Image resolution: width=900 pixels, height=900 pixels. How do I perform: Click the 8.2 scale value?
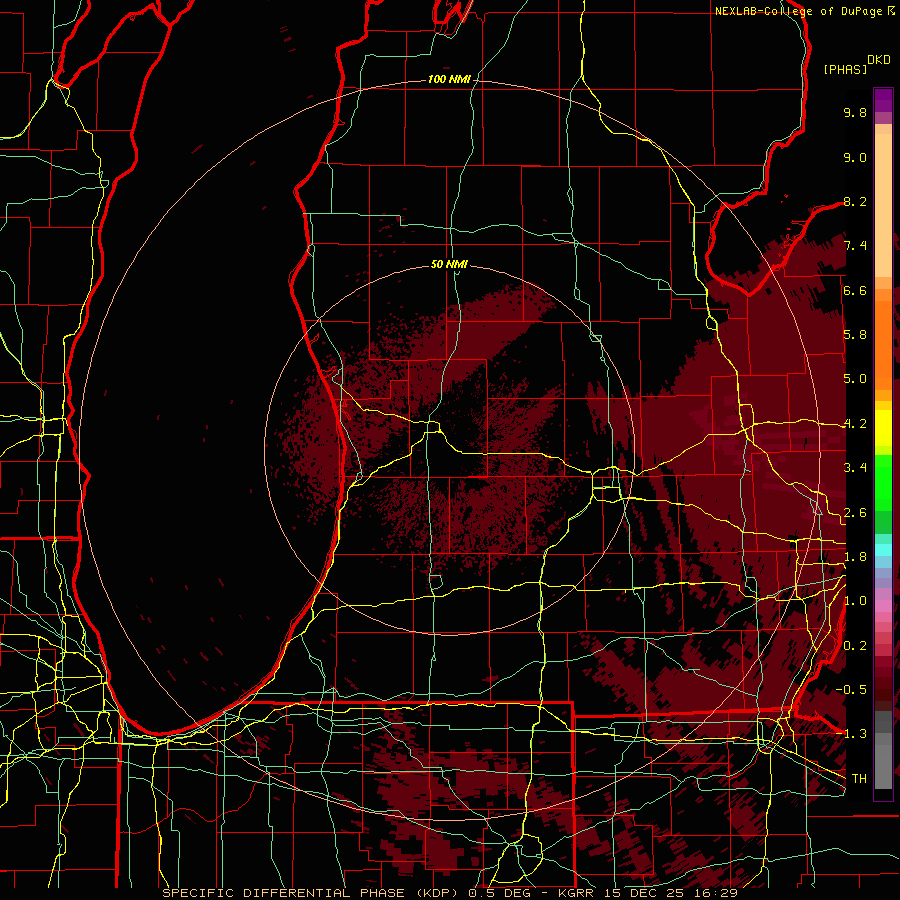click(x=855, y=201)
